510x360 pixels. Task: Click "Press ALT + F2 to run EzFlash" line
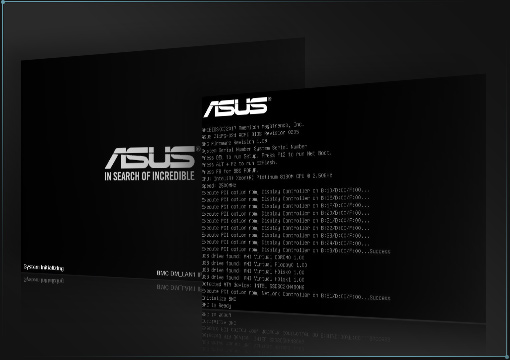coord(239,163)
